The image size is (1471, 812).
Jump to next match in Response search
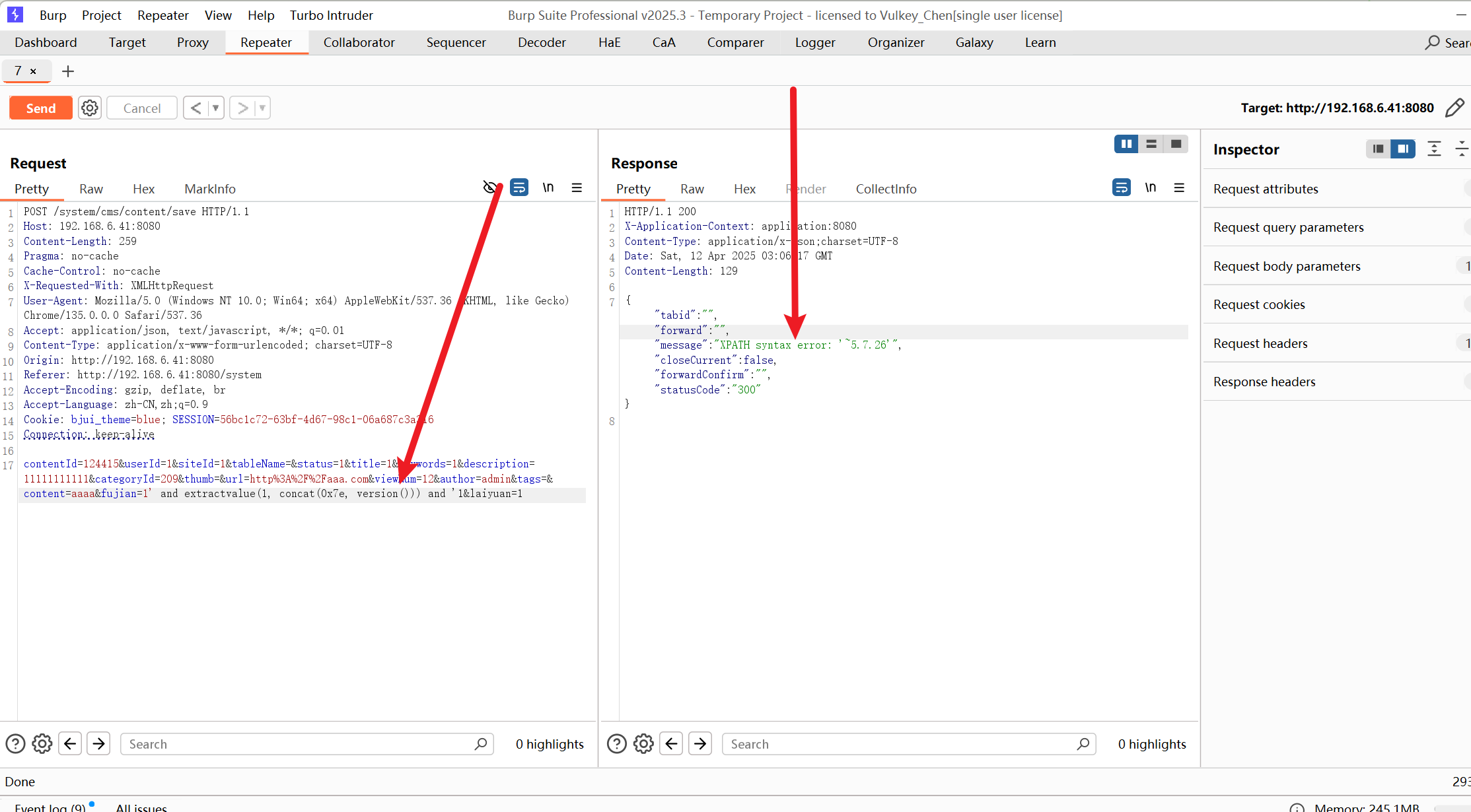coord(700,744)
